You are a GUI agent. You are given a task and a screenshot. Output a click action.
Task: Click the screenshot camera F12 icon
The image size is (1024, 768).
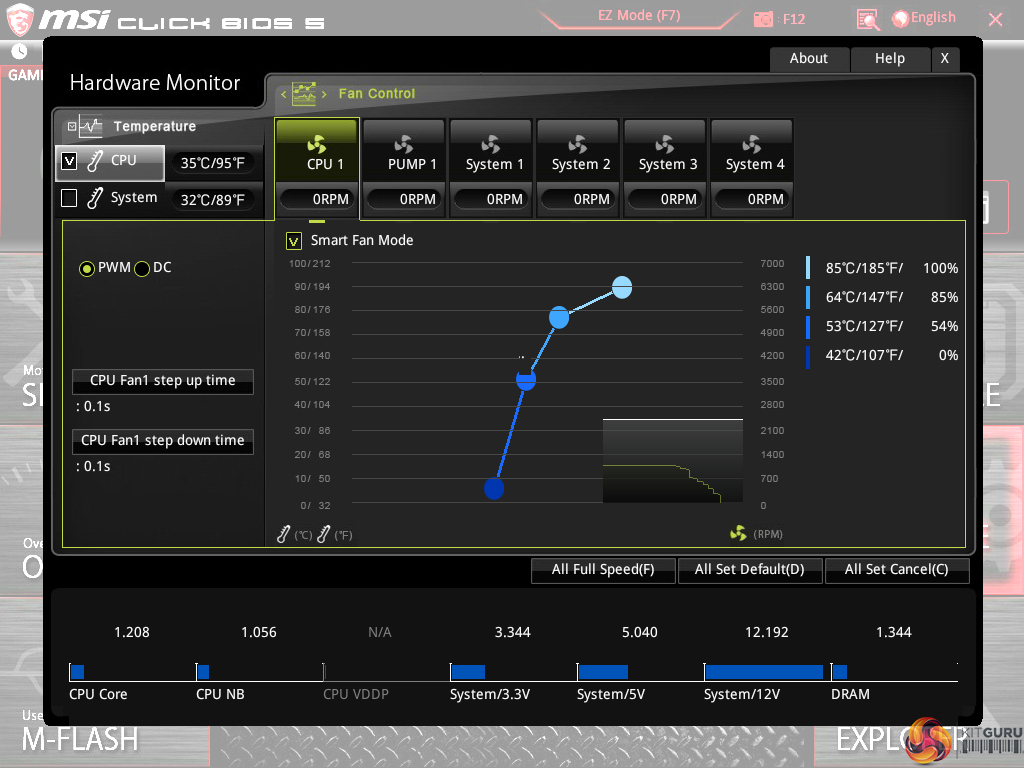(x=763, y=20)
